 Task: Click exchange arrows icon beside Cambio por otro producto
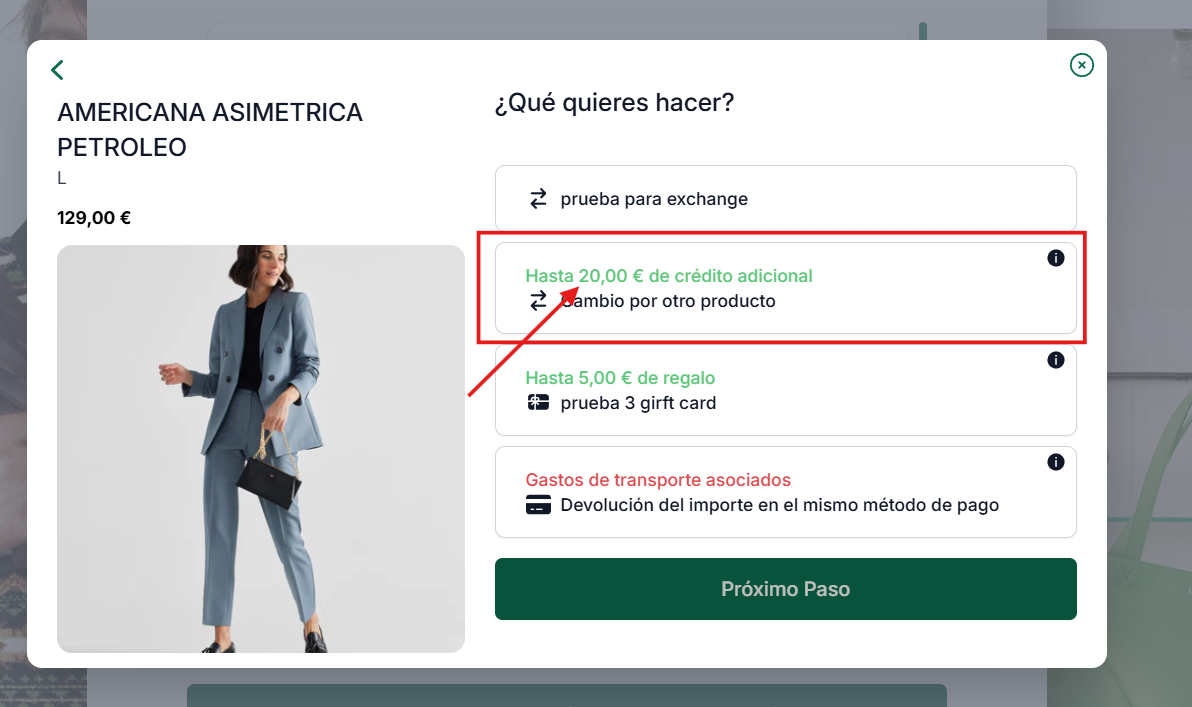pyautogui.click(x=538, y=301)
